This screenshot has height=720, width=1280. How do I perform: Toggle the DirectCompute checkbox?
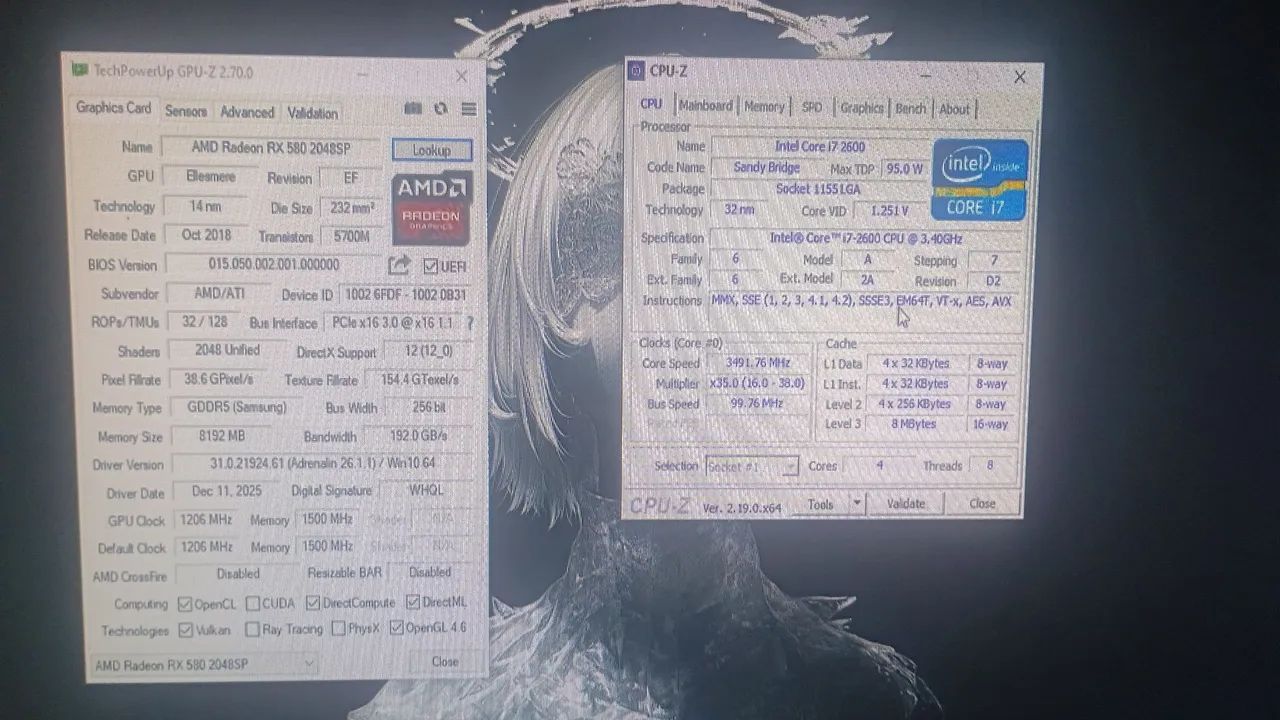[x=313, y=603]
